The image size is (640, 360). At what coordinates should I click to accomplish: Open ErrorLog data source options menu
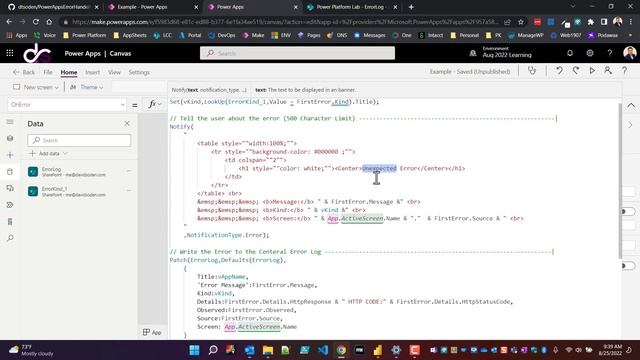click(129, 171)
